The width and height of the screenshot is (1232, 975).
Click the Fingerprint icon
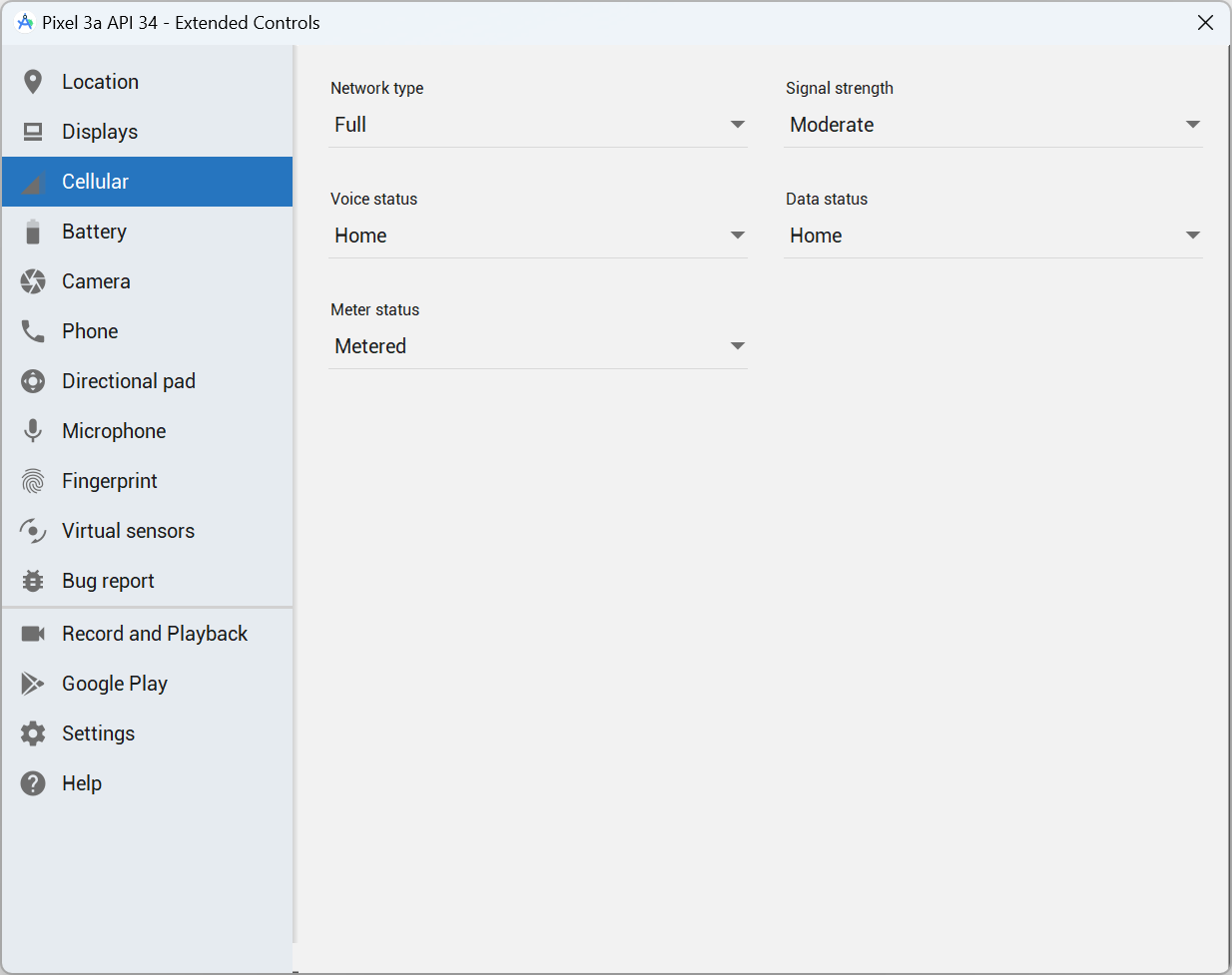(33, 481)
